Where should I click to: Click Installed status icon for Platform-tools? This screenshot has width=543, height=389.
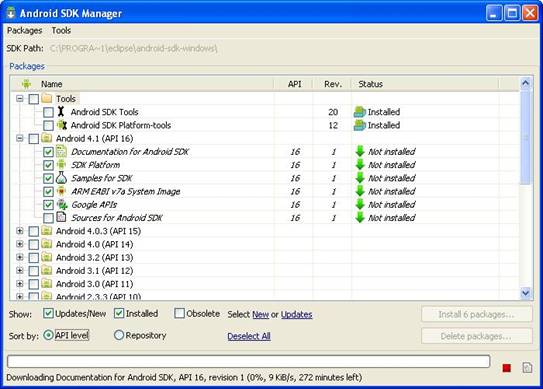pyautogui.click(x=360, y=125)
